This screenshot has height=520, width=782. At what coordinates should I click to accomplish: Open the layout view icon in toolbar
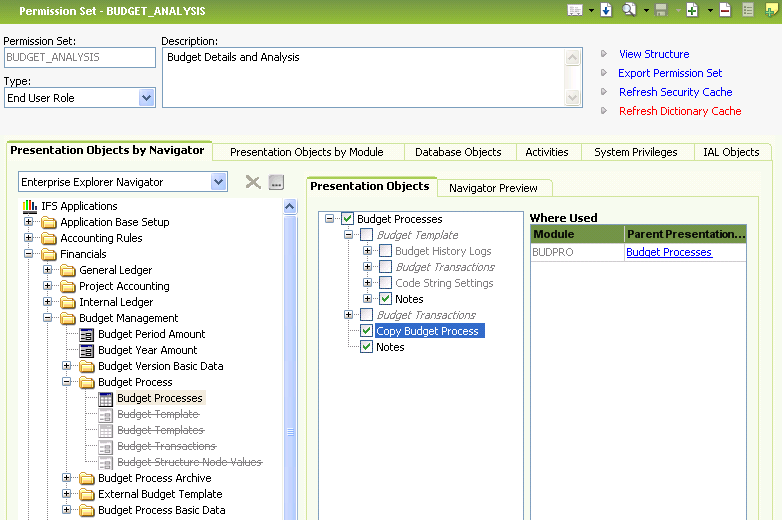[x=575, y=10]
